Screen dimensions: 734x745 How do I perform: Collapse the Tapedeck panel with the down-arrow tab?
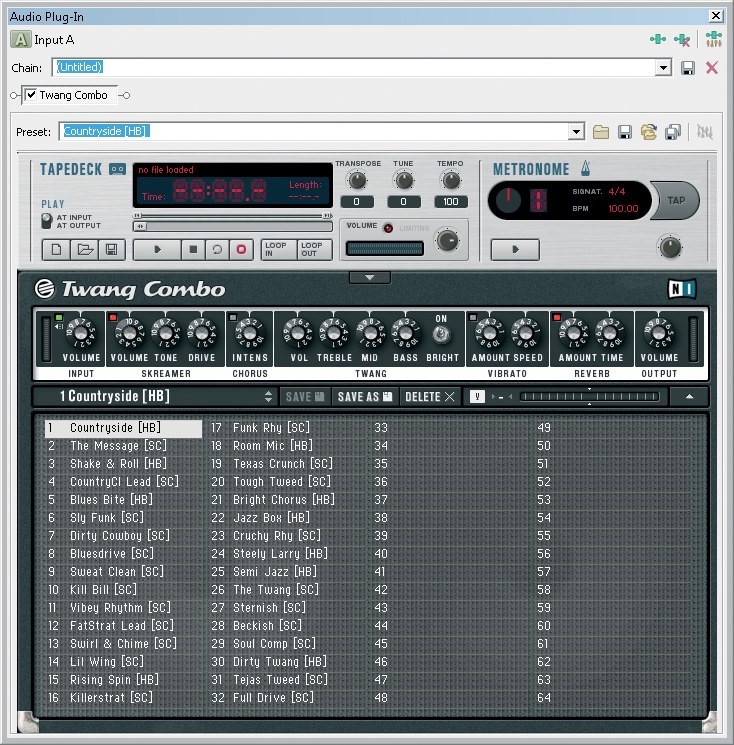[x=370, y=277]
